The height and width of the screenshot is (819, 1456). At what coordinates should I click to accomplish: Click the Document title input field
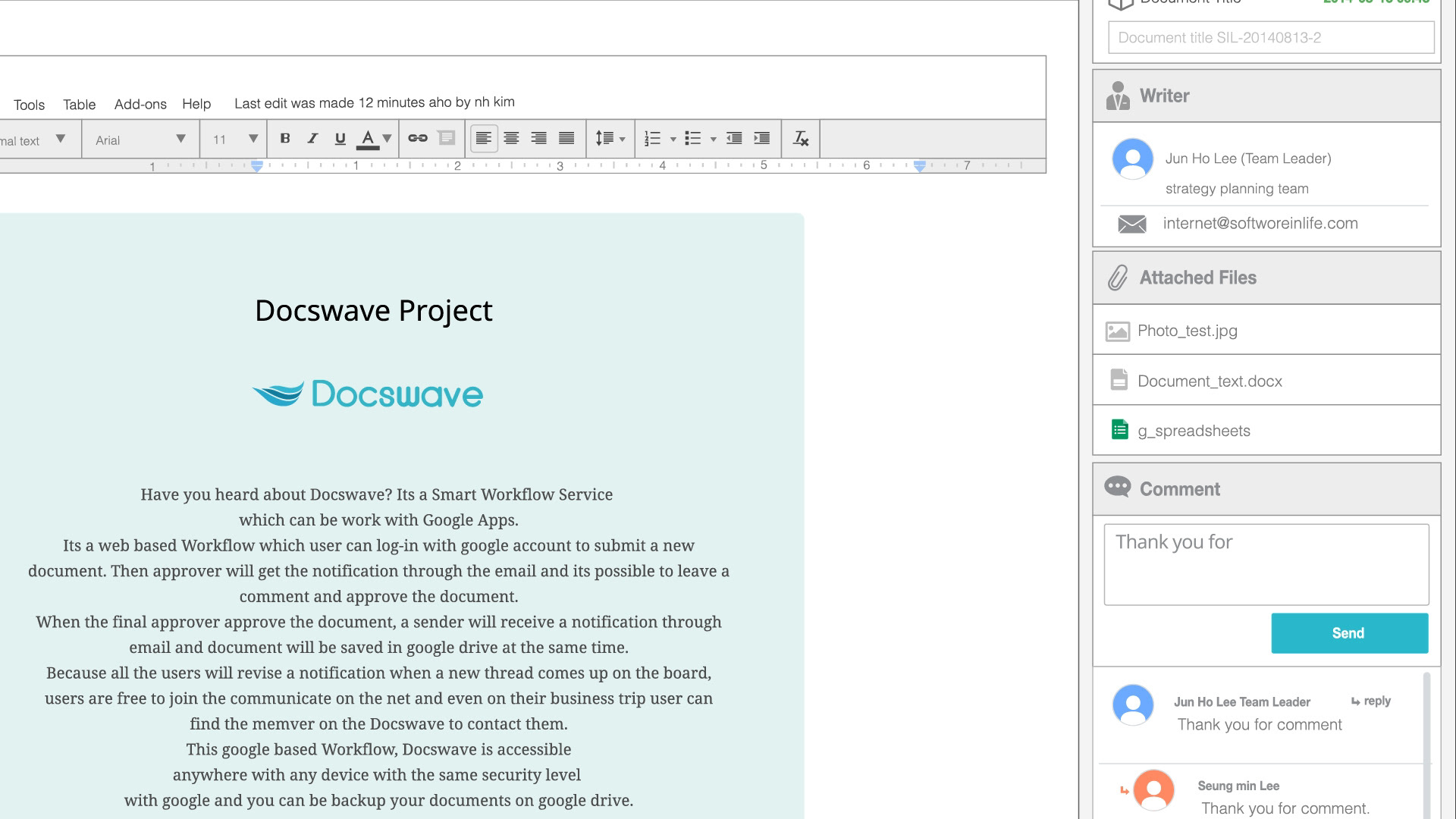tap(1271, 37)
